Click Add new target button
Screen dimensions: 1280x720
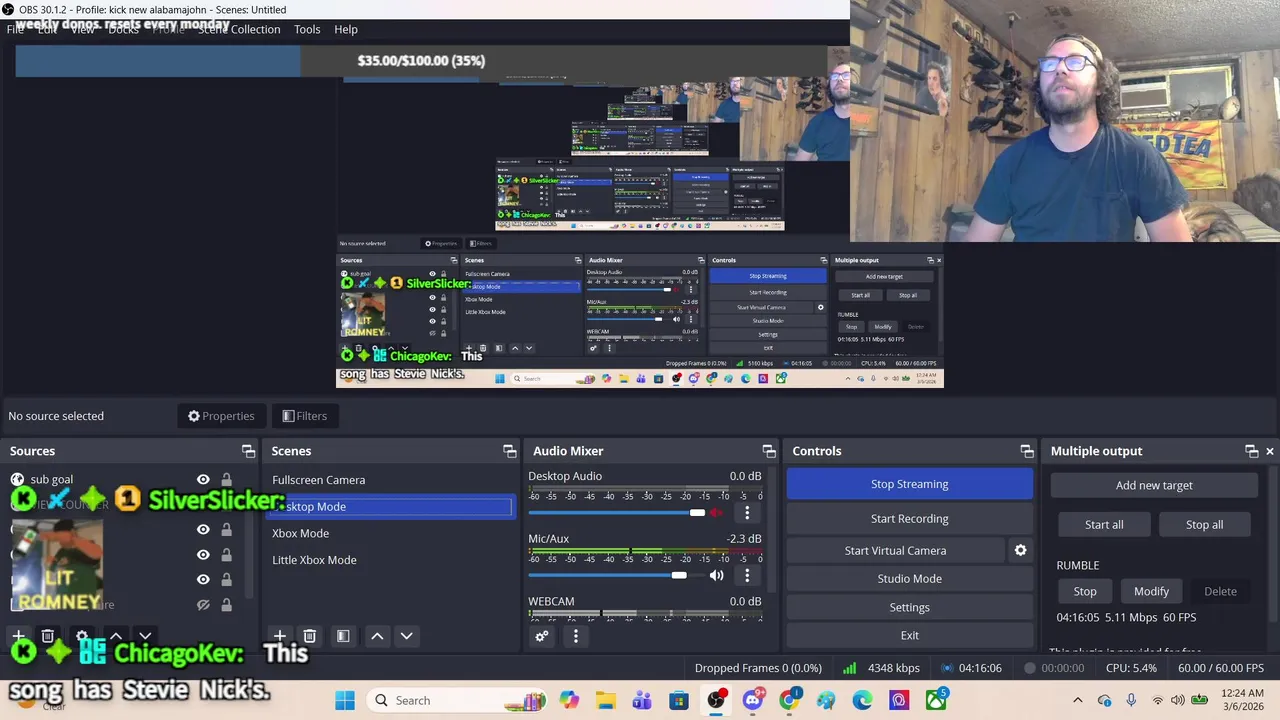click(x=1154, y=485)
